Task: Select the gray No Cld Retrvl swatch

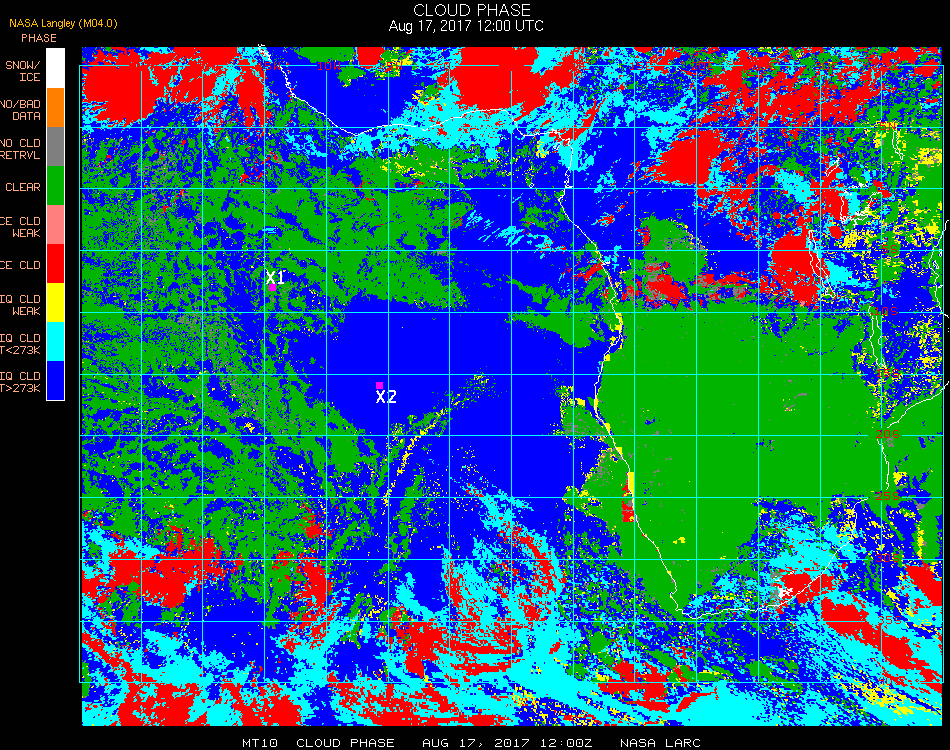Action: (55, 147)
